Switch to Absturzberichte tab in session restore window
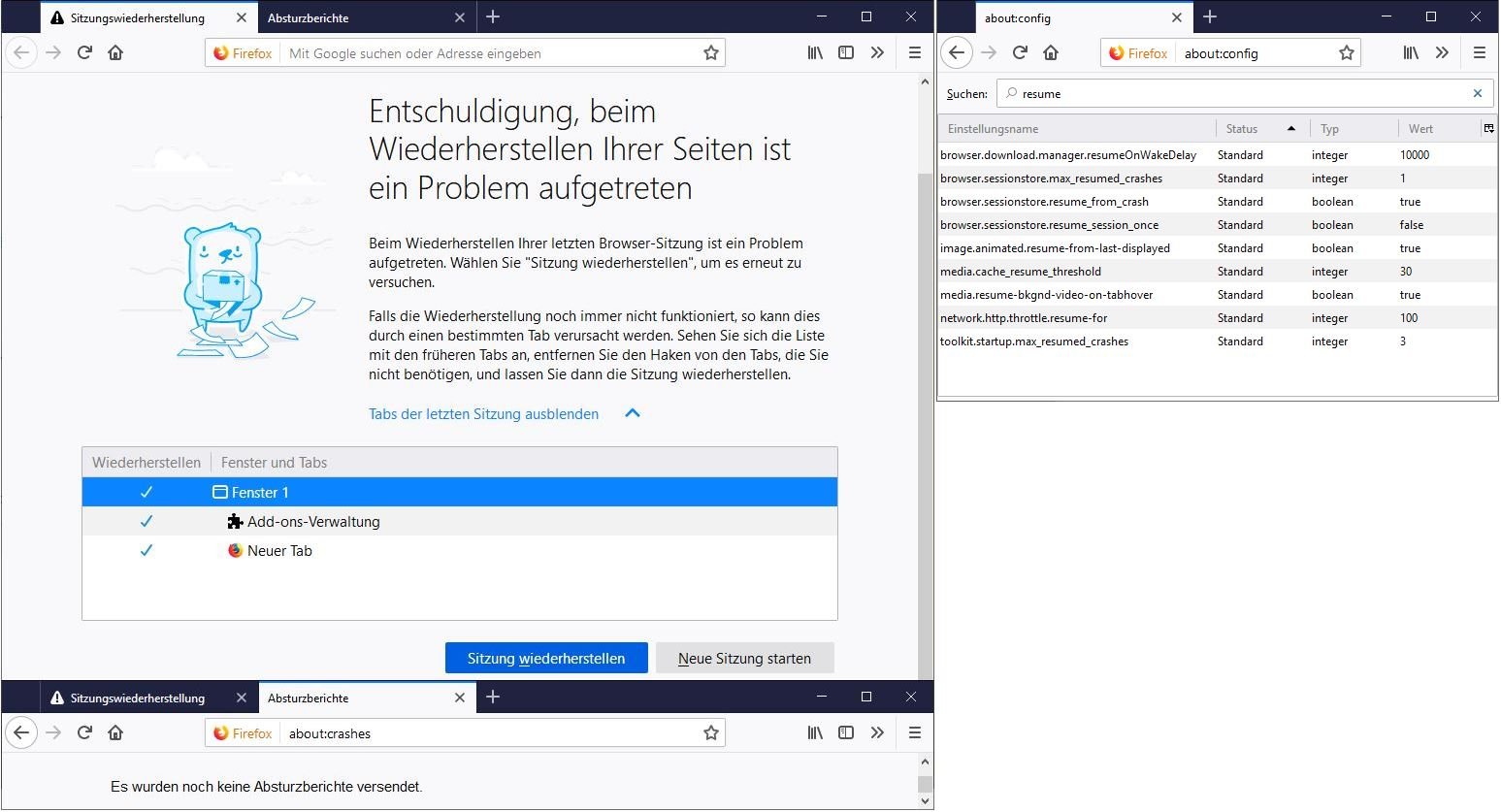This screenshot has height=812, width=1501. 367,17
